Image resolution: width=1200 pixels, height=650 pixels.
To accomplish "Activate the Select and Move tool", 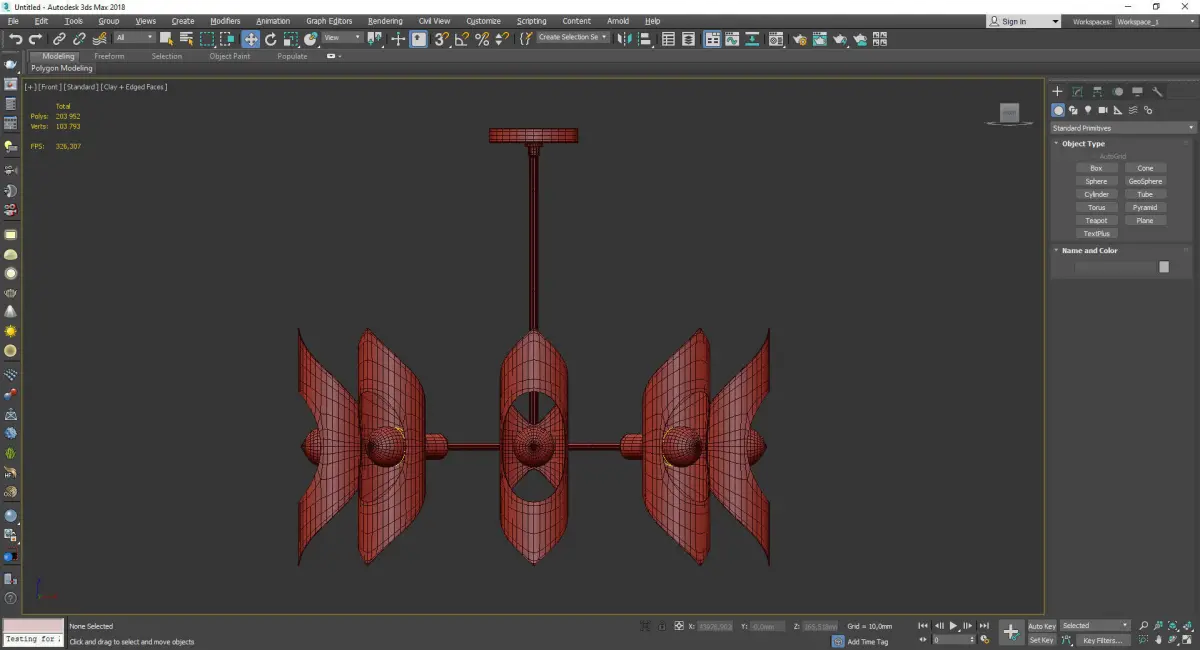I will pos(250,39).
